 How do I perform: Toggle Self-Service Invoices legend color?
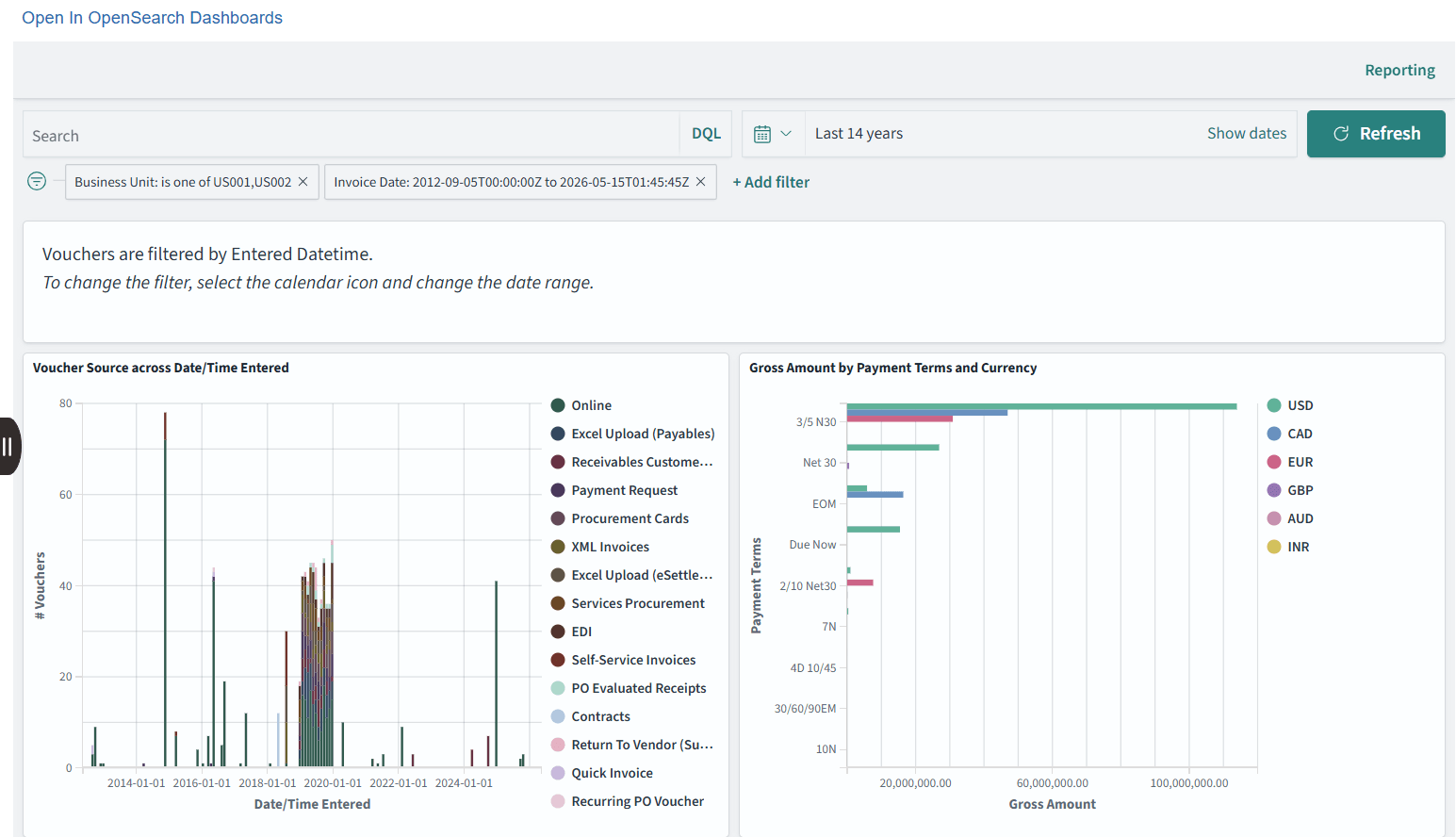pos(558,660)
